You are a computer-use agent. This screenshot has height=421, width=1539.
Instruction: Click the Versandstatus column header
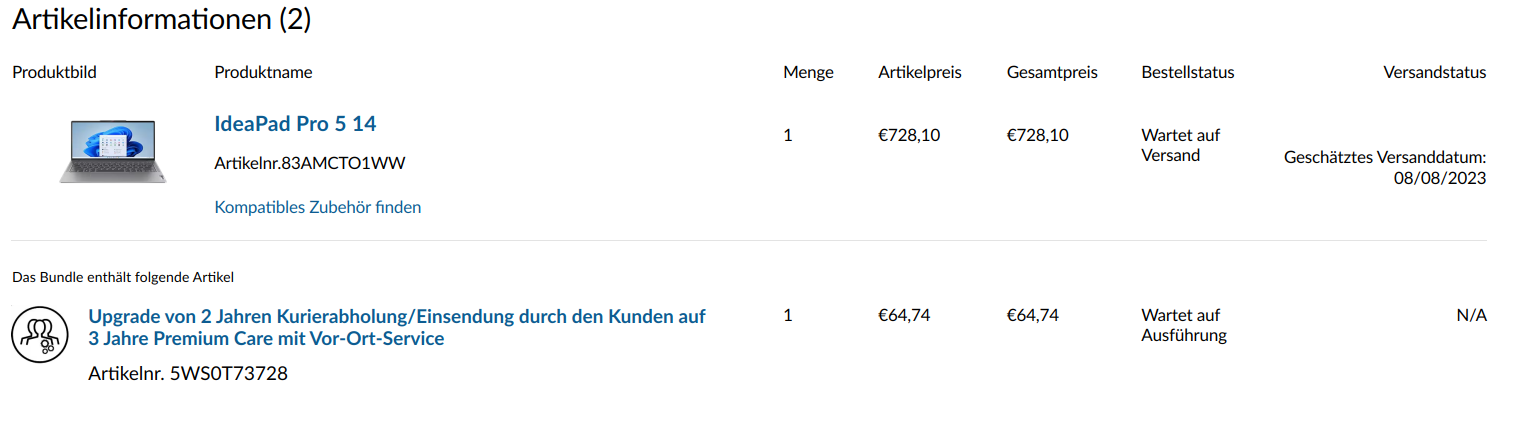(x=1434, y=72)
